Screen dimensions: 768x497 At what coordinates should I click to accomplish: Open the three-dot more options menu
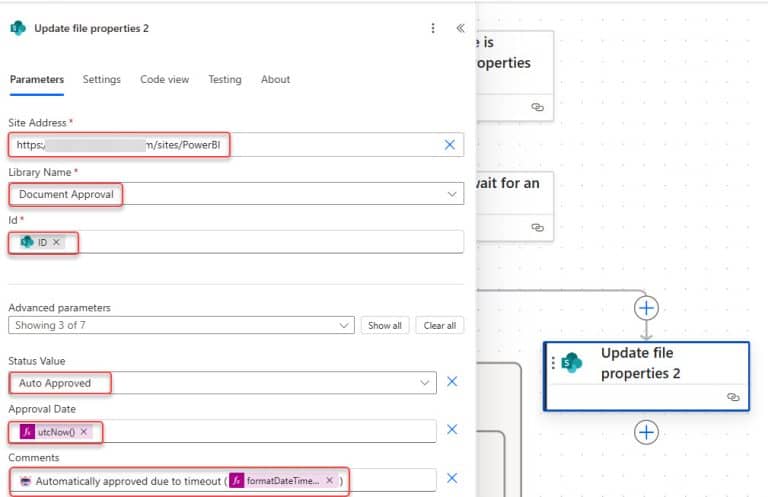pyautogui.click(x=432, y=28)
